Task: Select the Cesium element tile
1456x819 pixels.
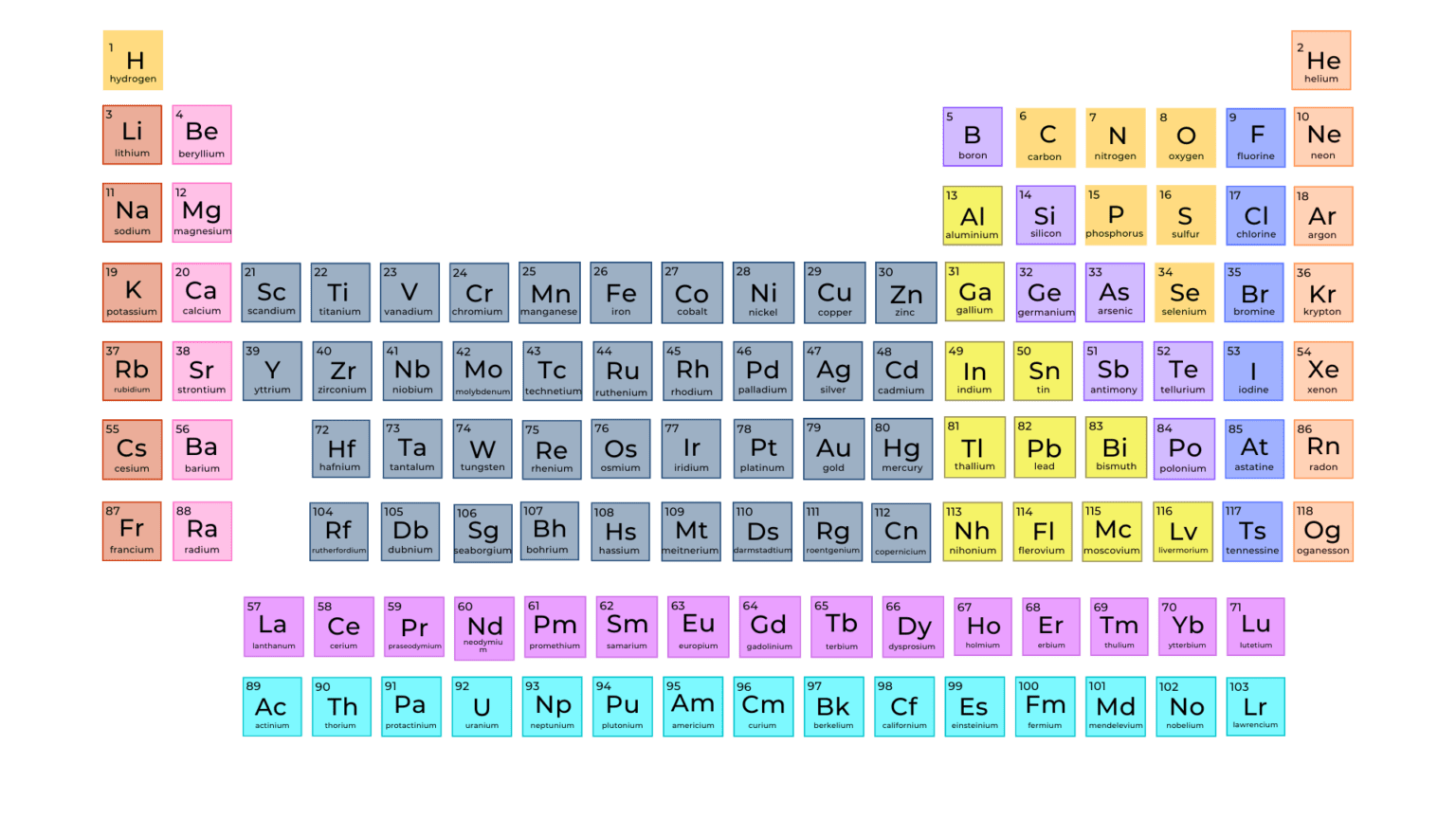Action: click(133, 449)
